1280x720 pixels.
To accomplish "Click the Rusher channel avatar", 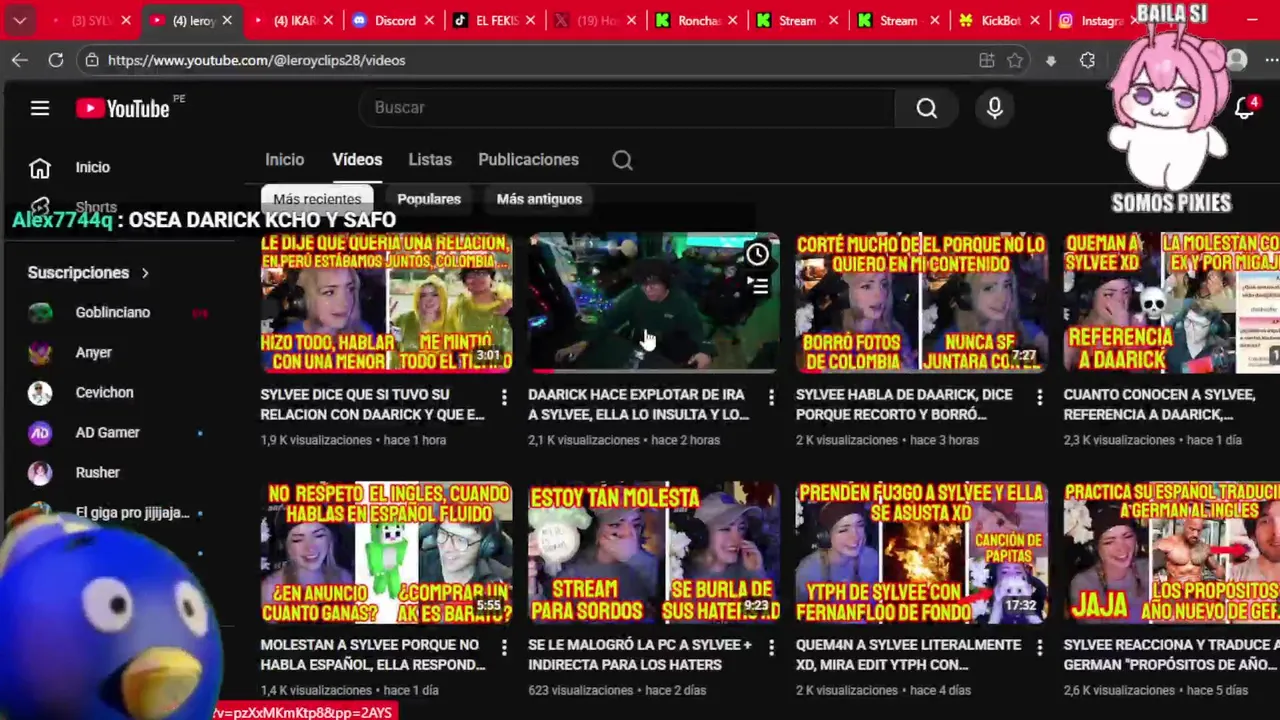I will [x=40, y=473].
